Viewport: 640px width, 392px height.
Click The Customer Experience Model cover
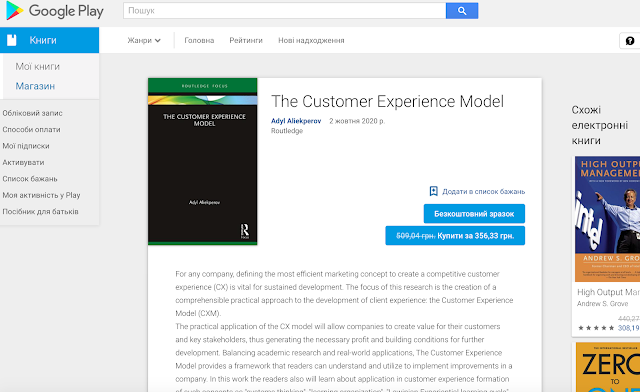(x=202, y=162)
